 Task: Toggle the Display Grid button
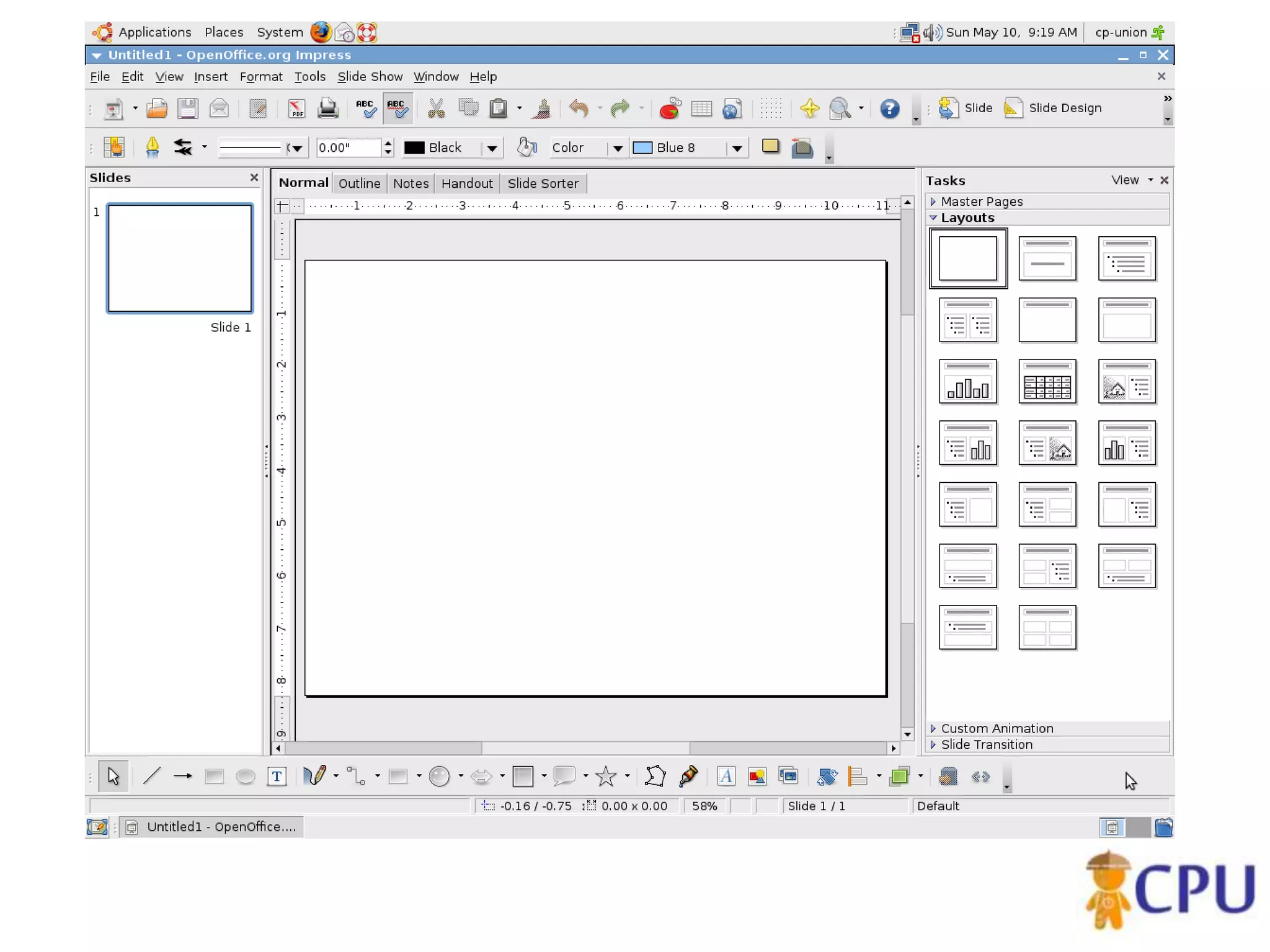(771, 109)
